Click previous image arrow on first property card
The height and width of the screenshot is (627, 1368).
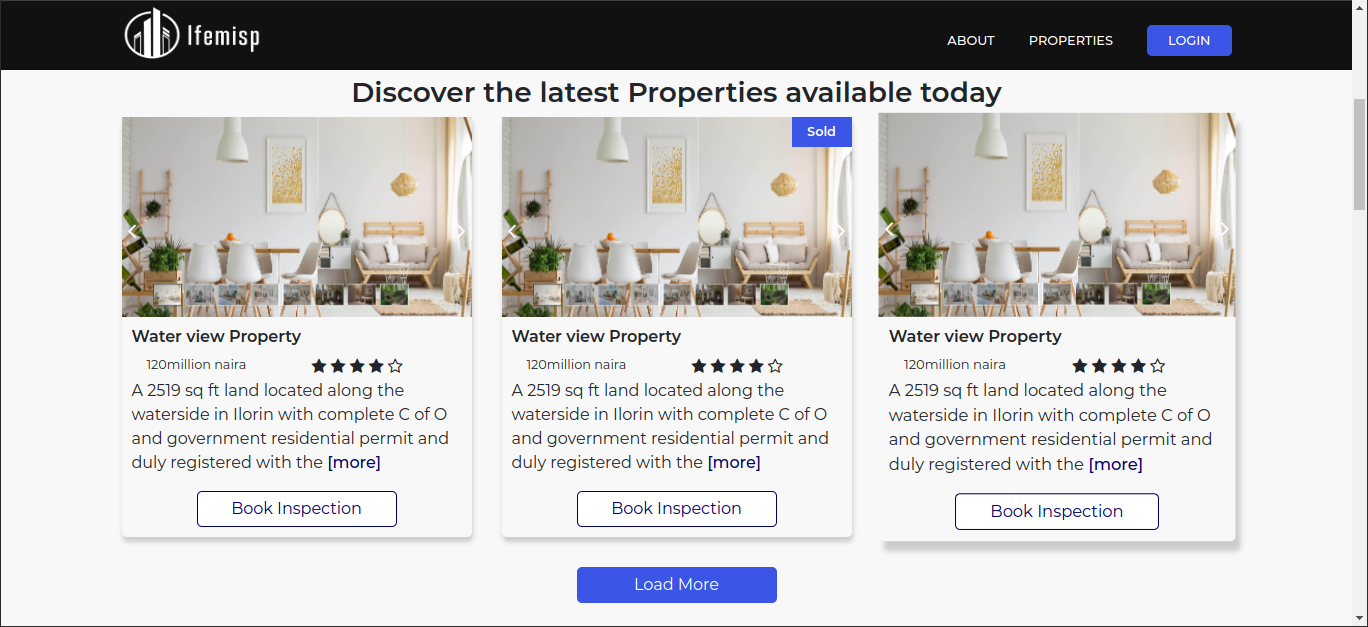point(132,231)
